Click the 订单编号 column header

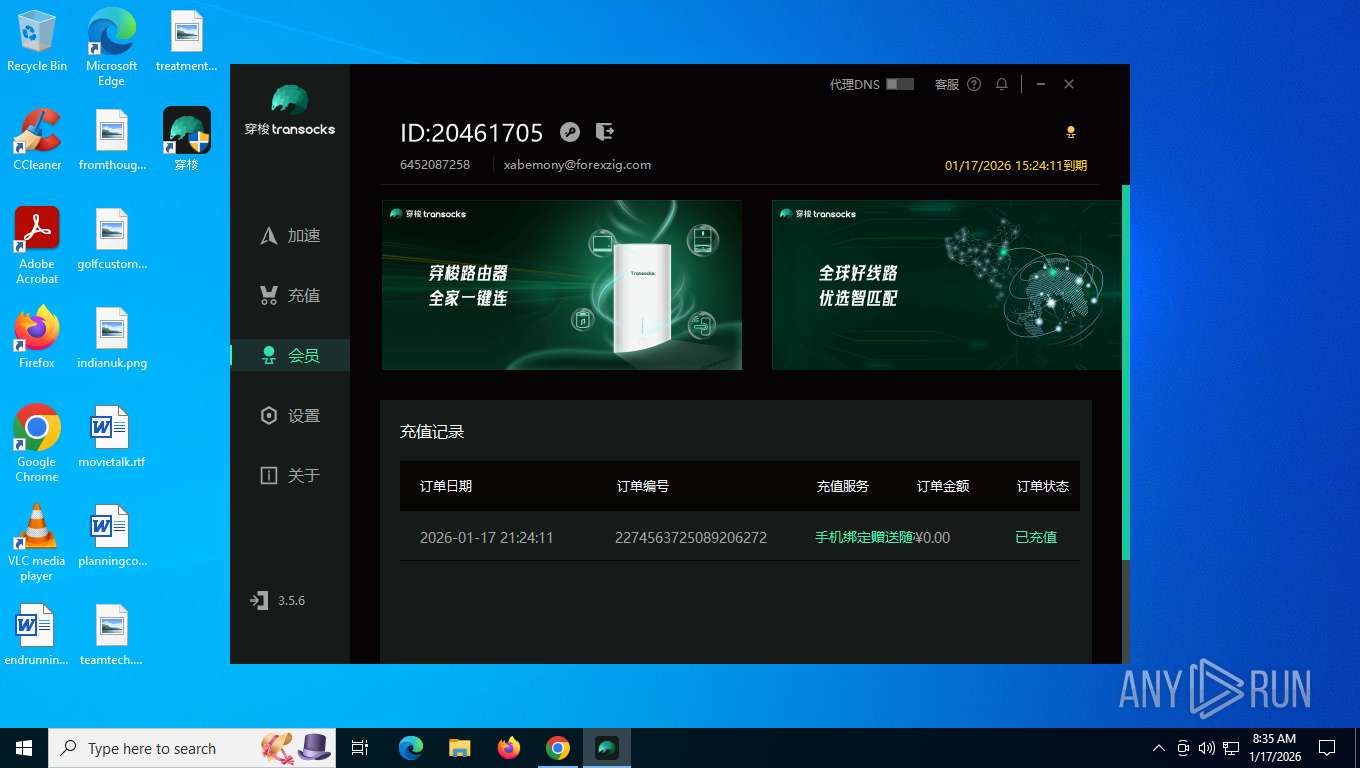(643, 486)
